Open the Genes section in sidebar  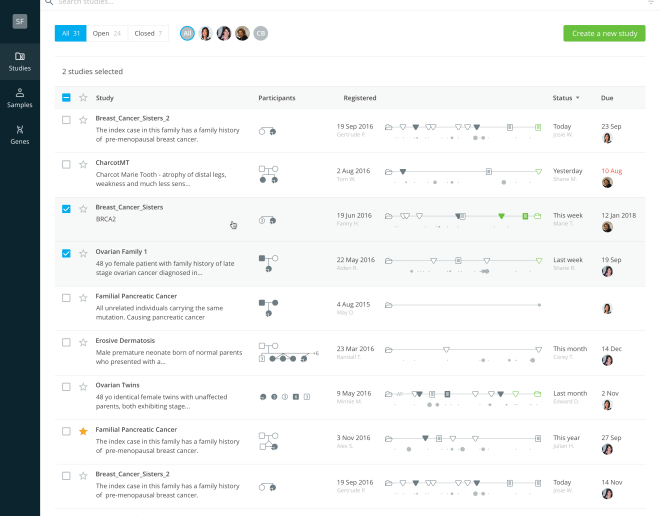[20, 135]
